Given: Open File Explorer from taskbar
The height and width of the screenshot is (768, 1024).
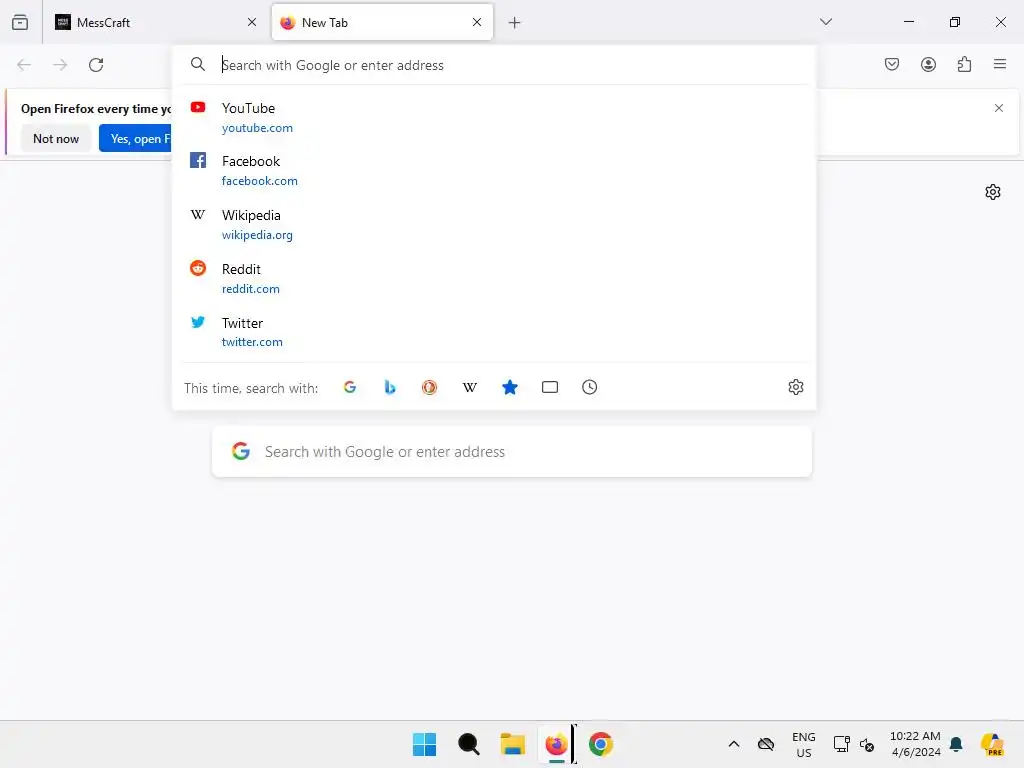Looking at the screenshot, I should click(513, 744).
